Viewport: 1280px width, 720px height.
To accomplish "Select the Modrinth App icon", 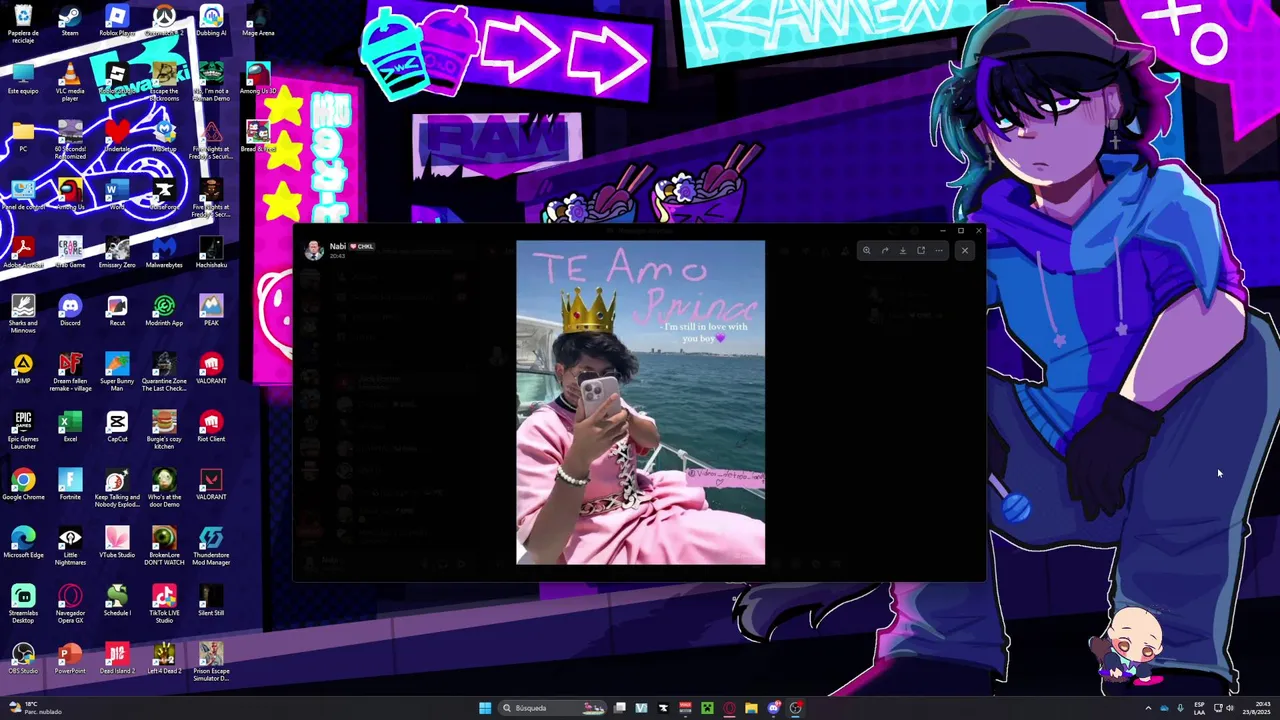I will pyautogui.click(x=164, y=311).
